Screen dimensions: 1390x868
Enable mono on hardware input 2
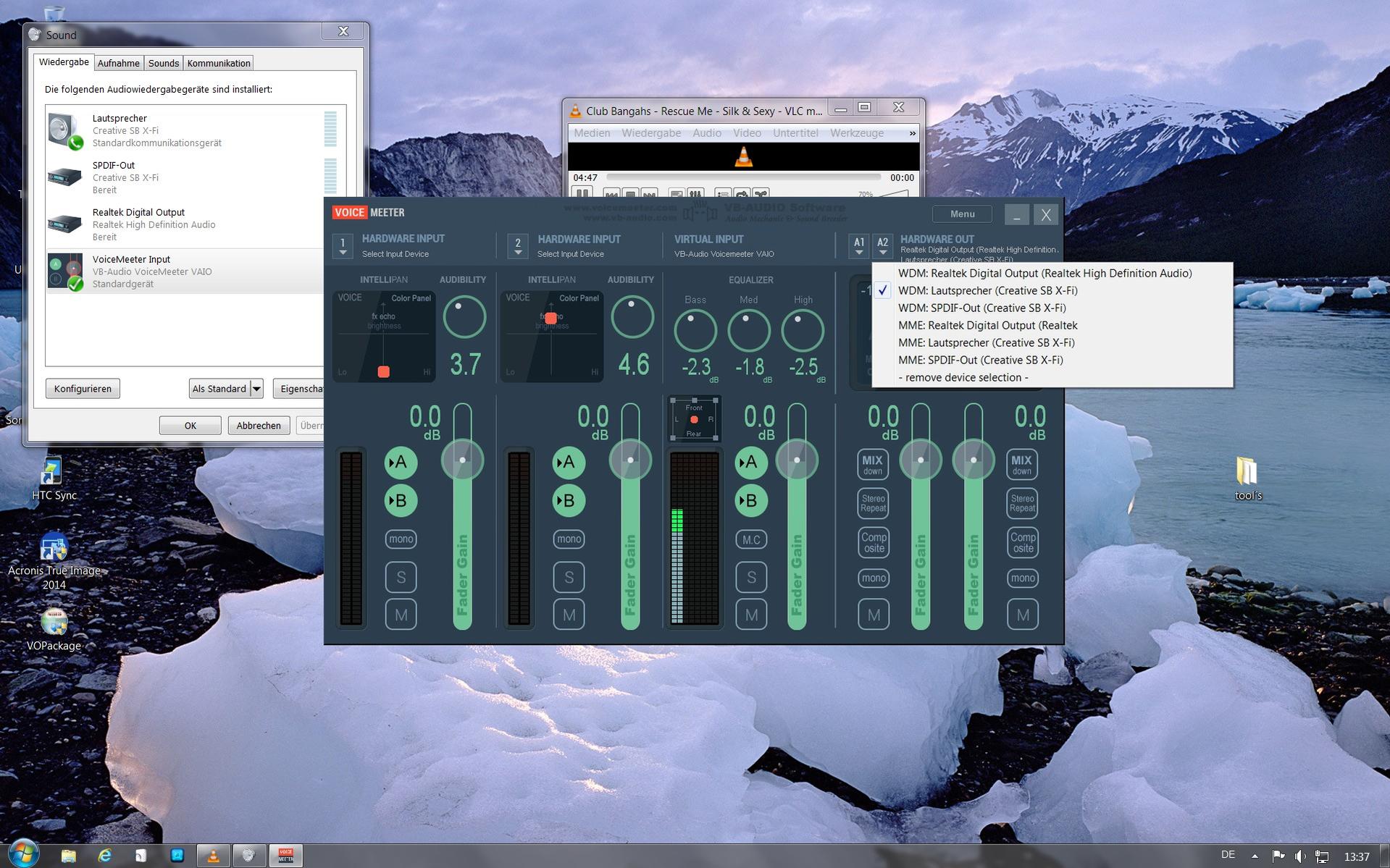(569, 539)
